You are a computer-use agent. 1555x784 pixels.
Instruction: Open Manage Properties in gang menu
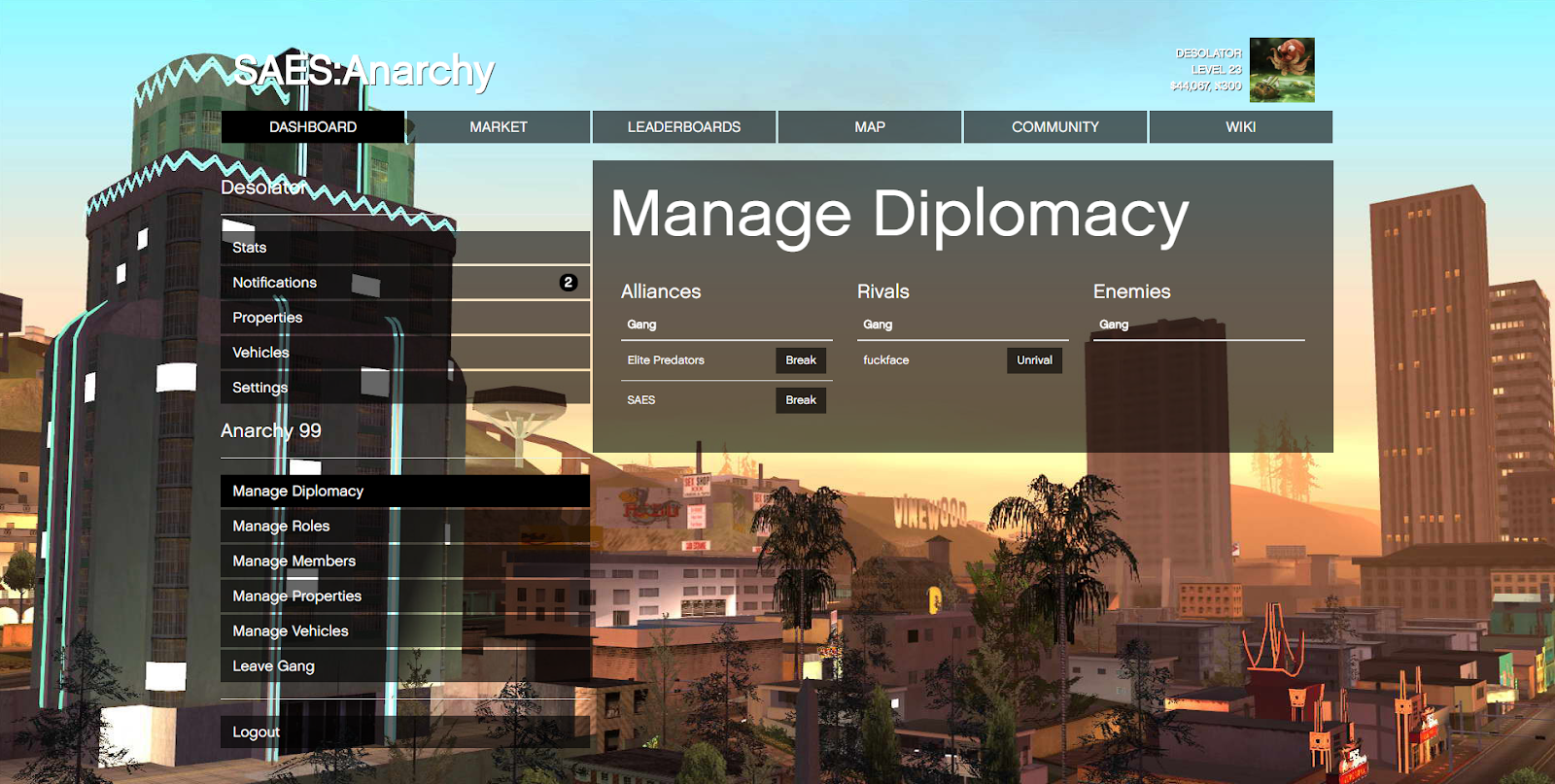tap(405, 597)
